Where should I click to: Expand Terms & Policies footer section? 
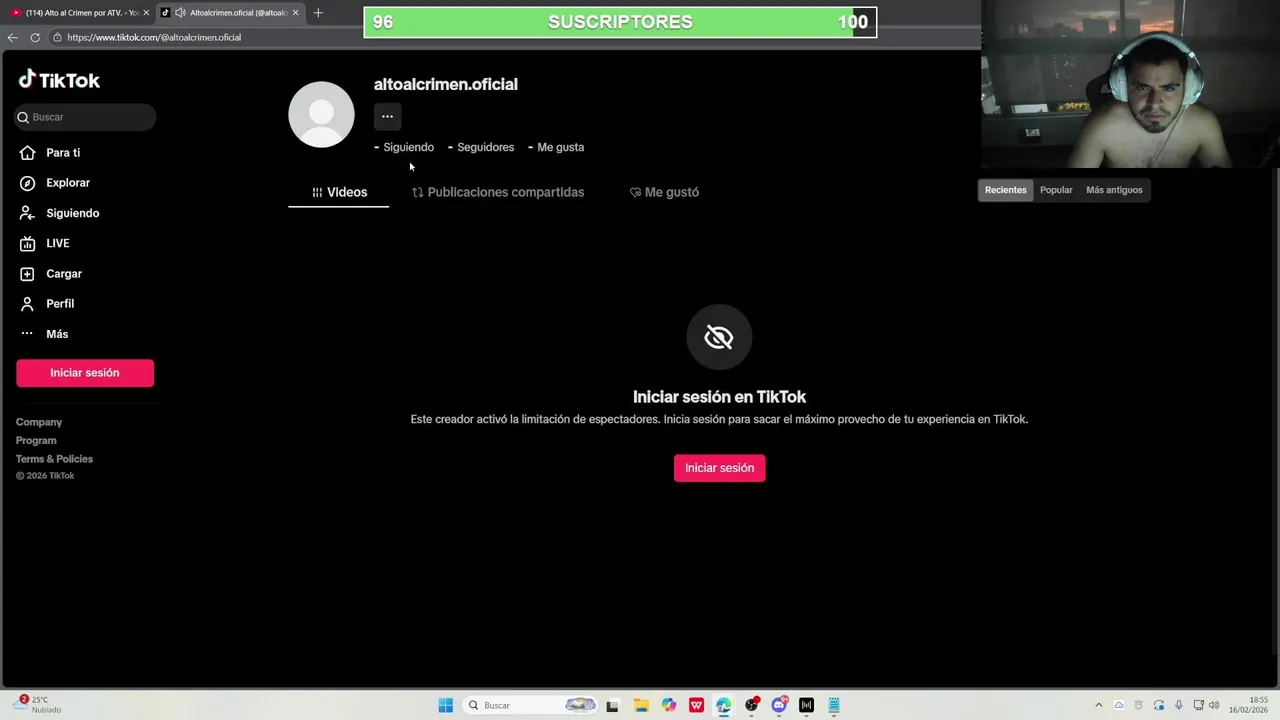click(x=54, y=459)
